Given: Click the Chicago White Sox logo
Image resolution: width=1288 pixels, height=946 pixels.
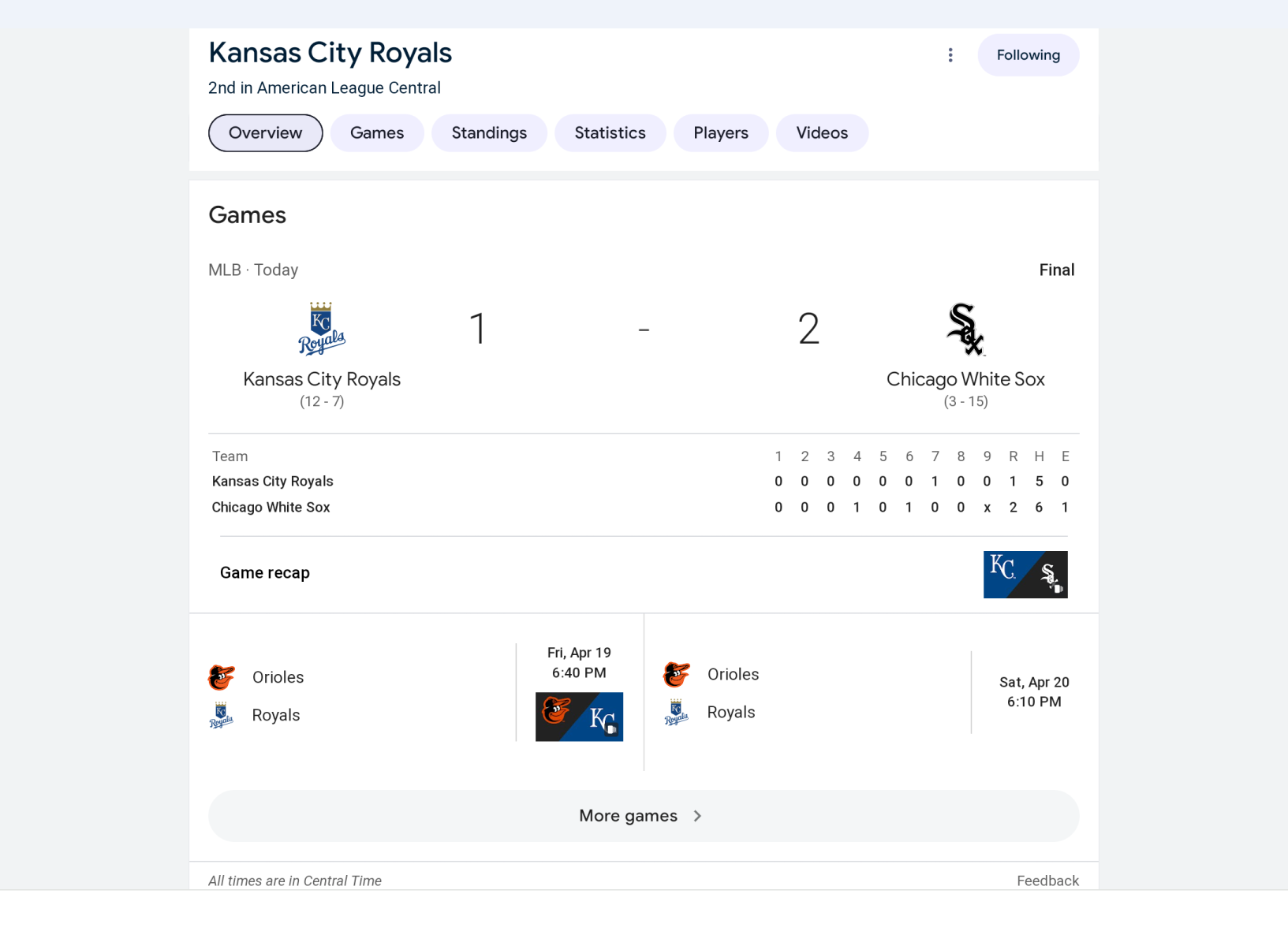Looking at the screenshot, I should click(965, 330).
